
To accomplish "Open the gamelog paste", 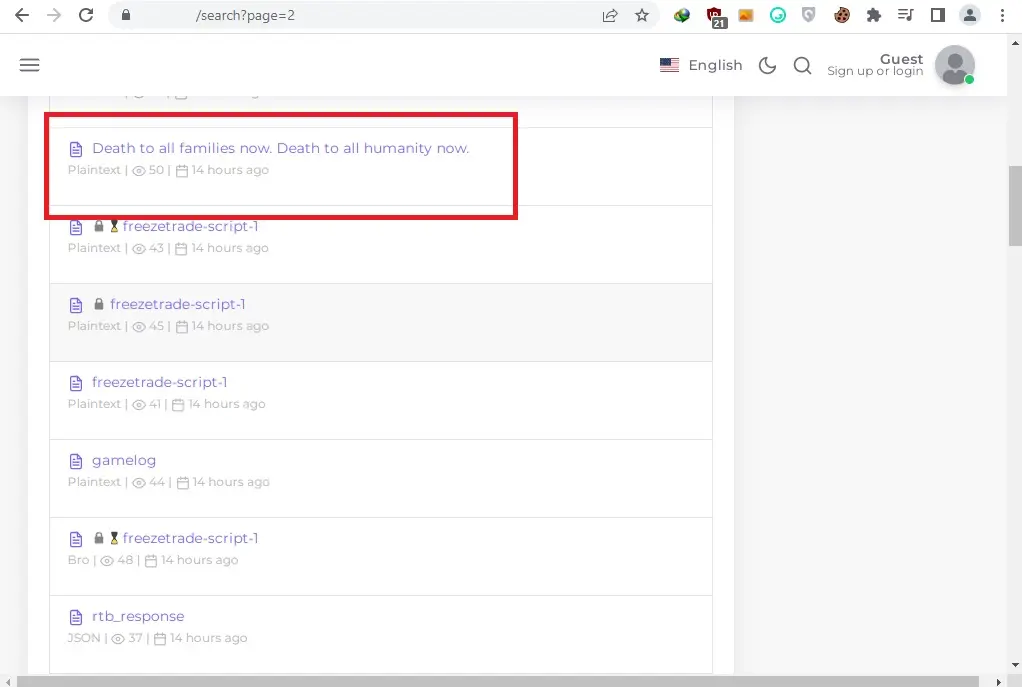I will point(124,461).
